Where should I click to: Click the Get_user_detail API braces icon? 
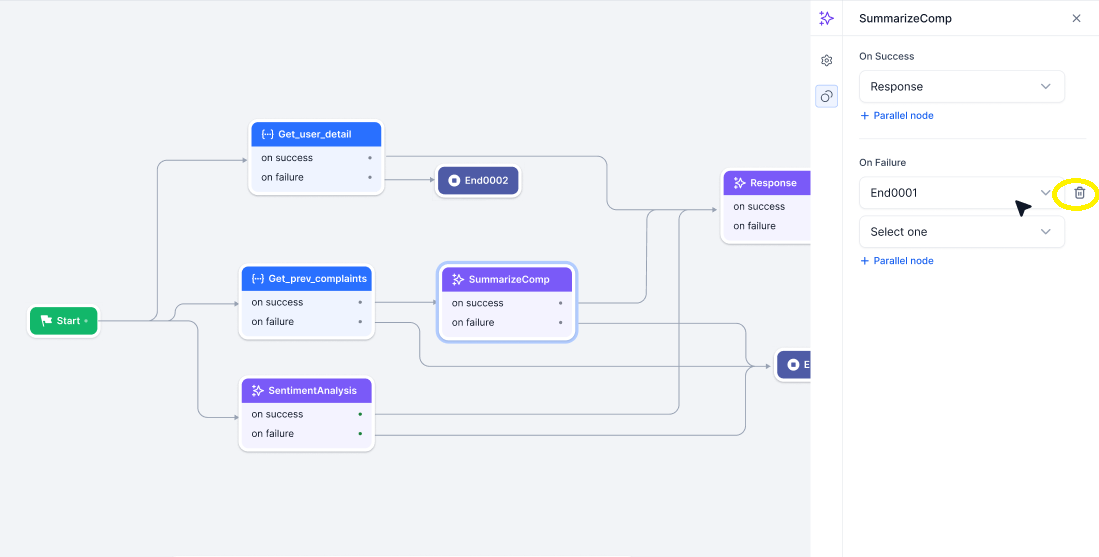pyautogui.click(x=267, y=134)
